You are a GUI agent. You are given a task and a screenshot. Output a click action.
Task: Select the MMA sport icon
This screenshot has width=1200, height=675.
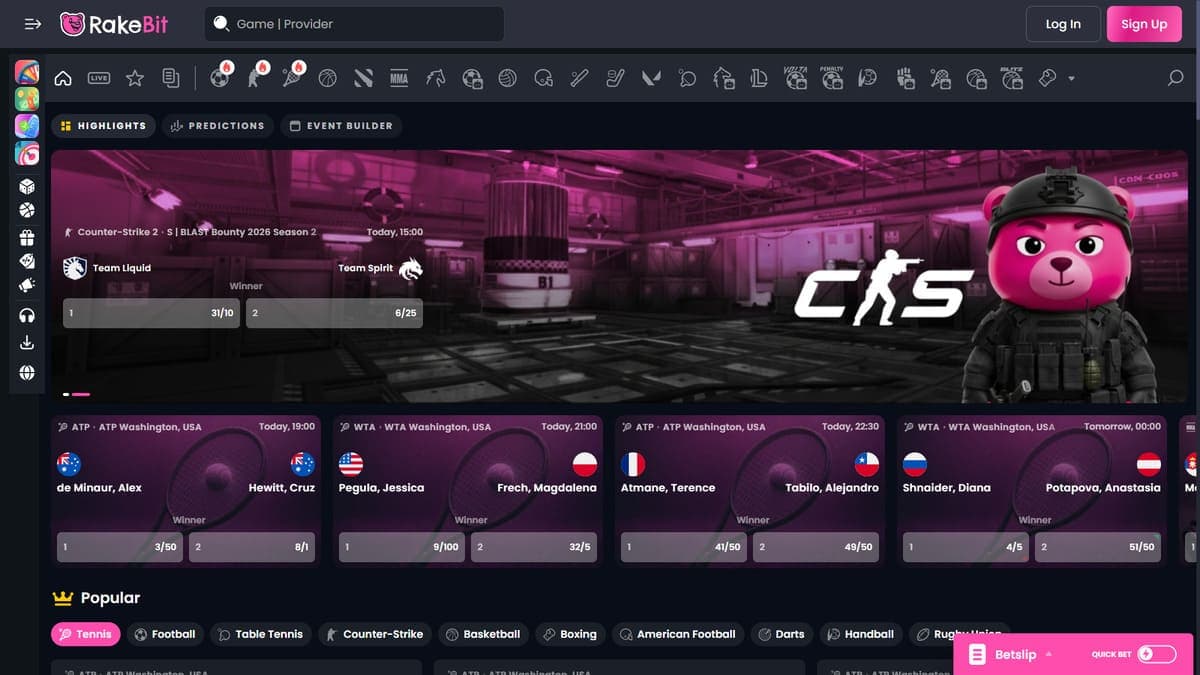pyautogui.click(x=399, y=78)
